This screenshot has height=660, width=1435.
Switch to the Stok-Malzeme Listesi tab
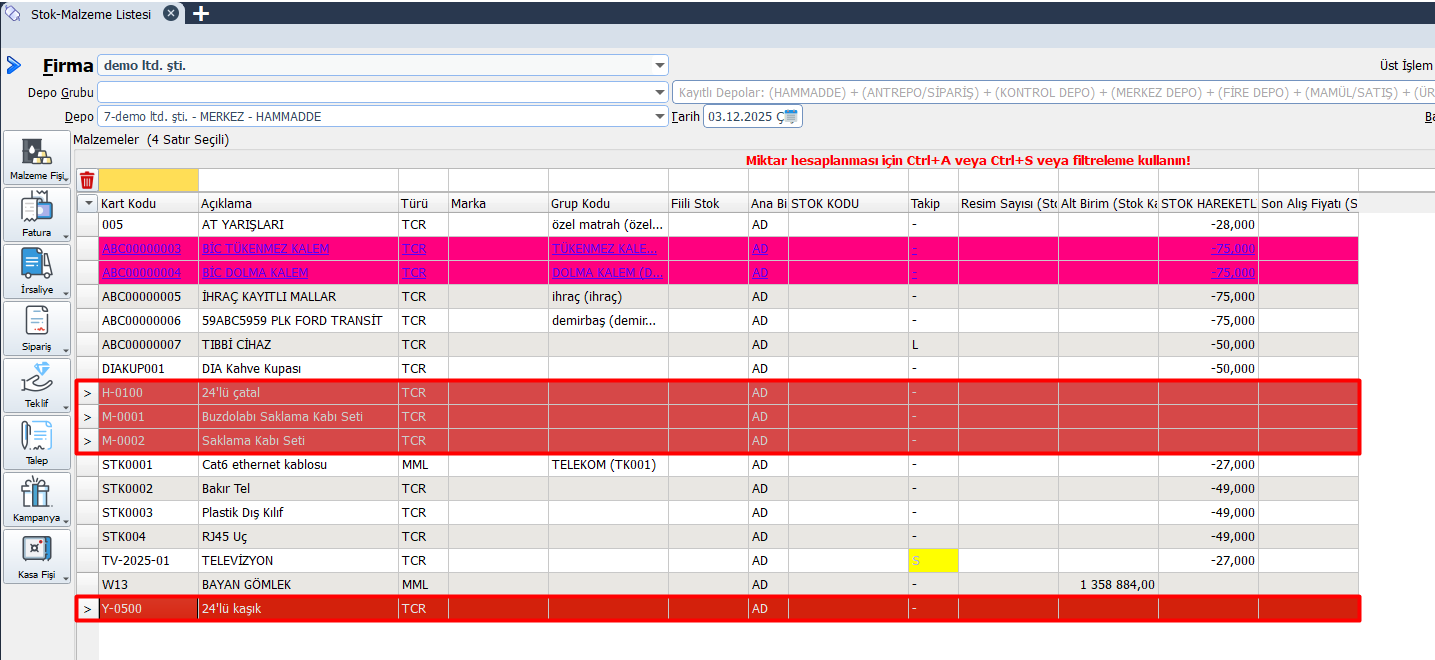[90, 14]
